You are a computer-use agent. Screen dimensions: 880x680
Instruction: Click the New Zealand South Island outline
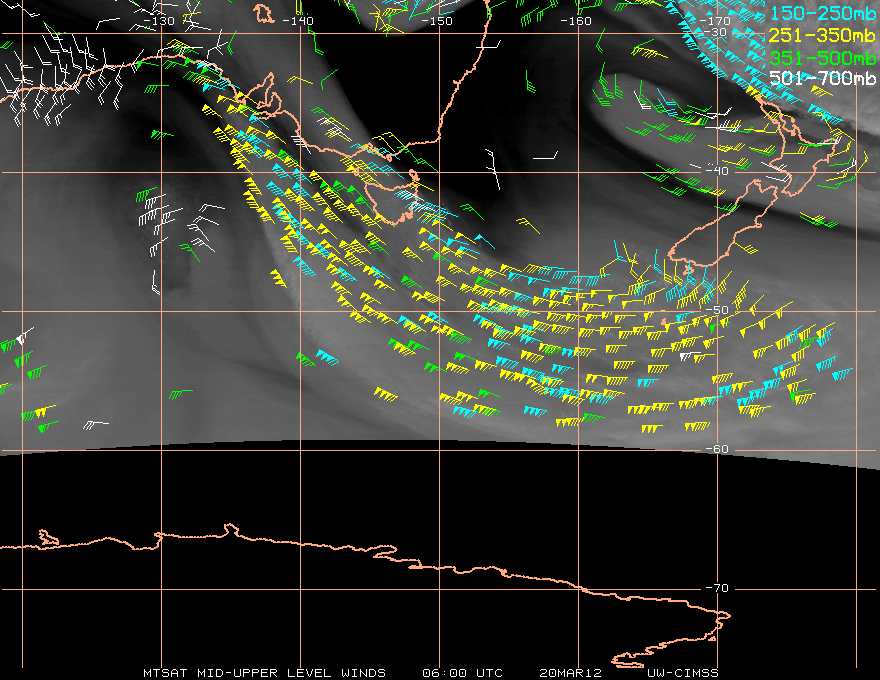coord(724,227)
